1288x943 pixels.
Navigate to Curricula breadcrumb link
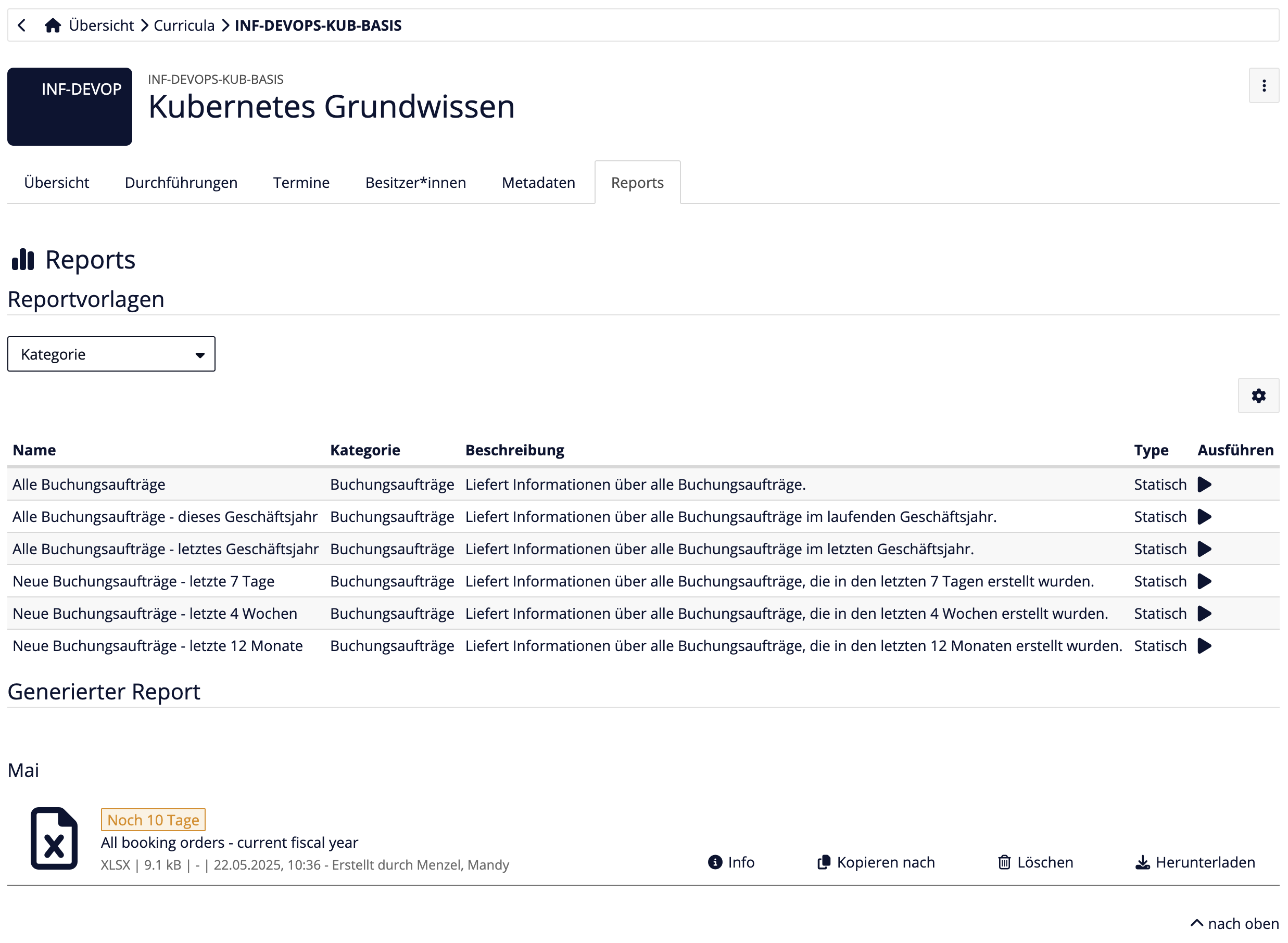tap(184, 25)
